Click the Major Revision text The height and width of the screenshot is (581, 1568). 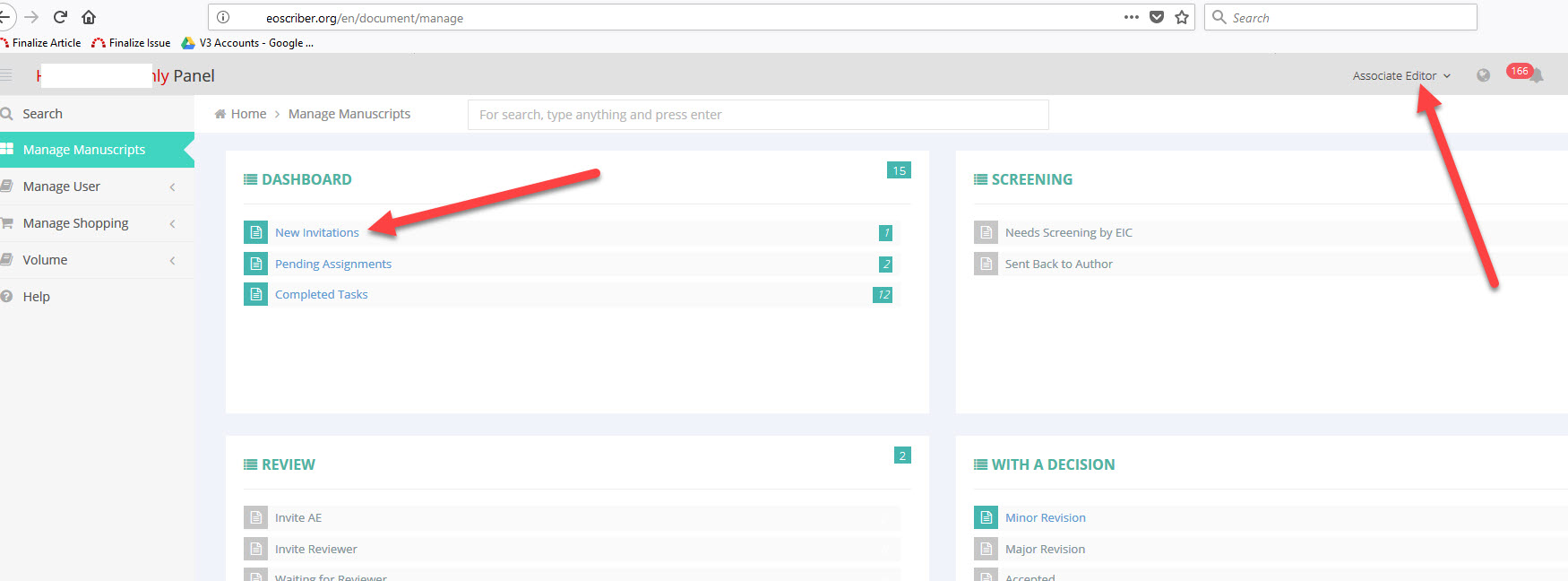coord(1046,549)
